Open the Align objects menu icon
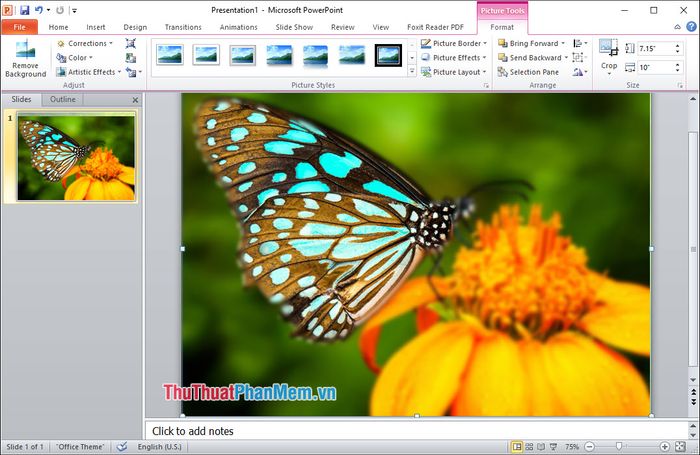Viewport: 700px width, 455px height. (x=580, y=43)
